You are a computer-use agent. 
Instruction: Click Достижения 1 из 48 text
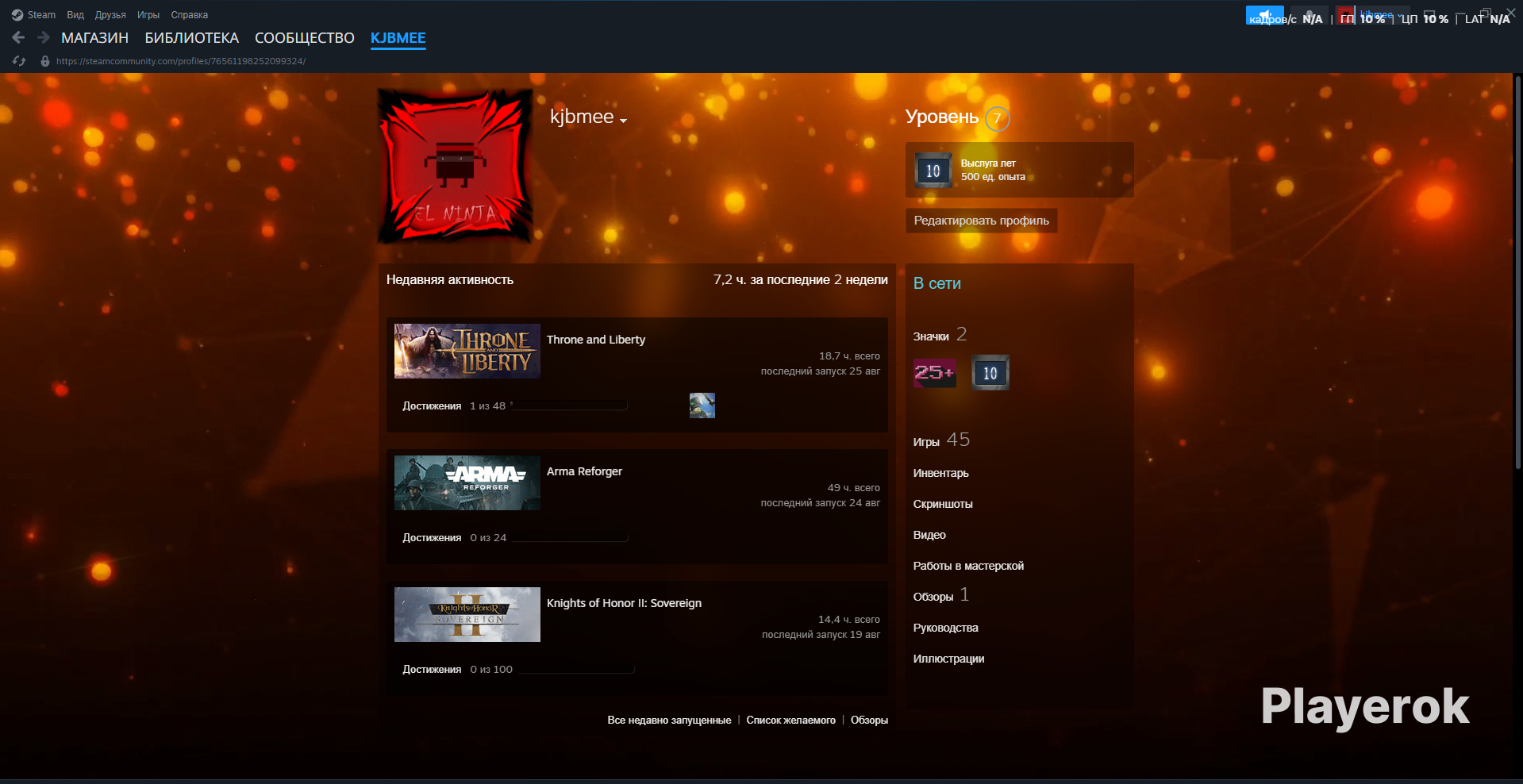pyautogui.click(x=454, y=406)
